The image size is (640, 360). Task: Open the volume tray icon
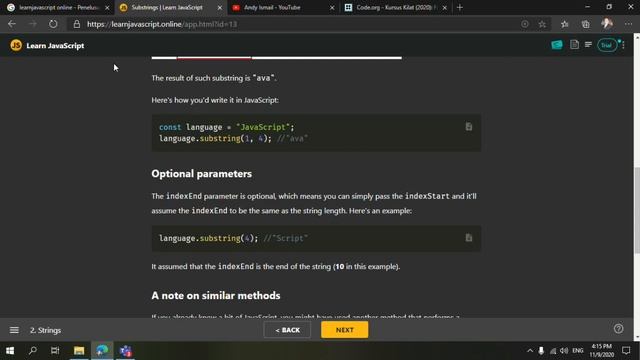pos(564,351)
